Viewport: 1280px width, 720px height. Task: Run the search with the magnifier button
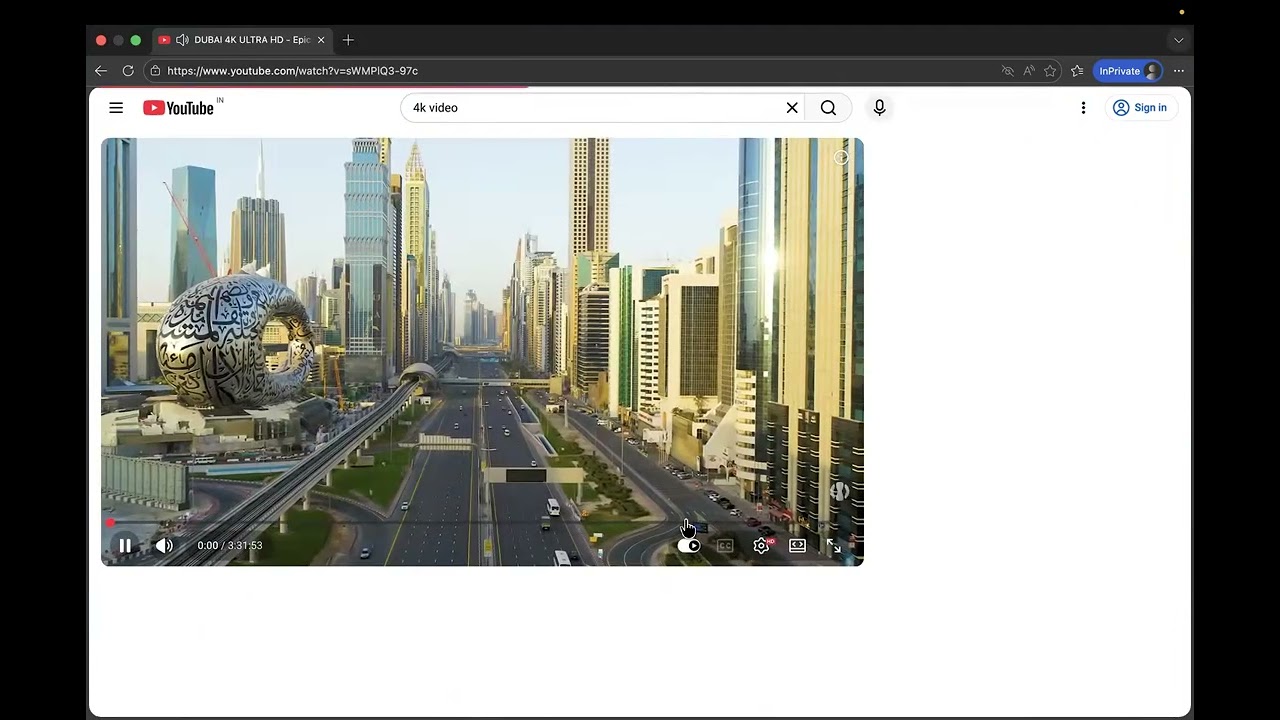(828, 107)
